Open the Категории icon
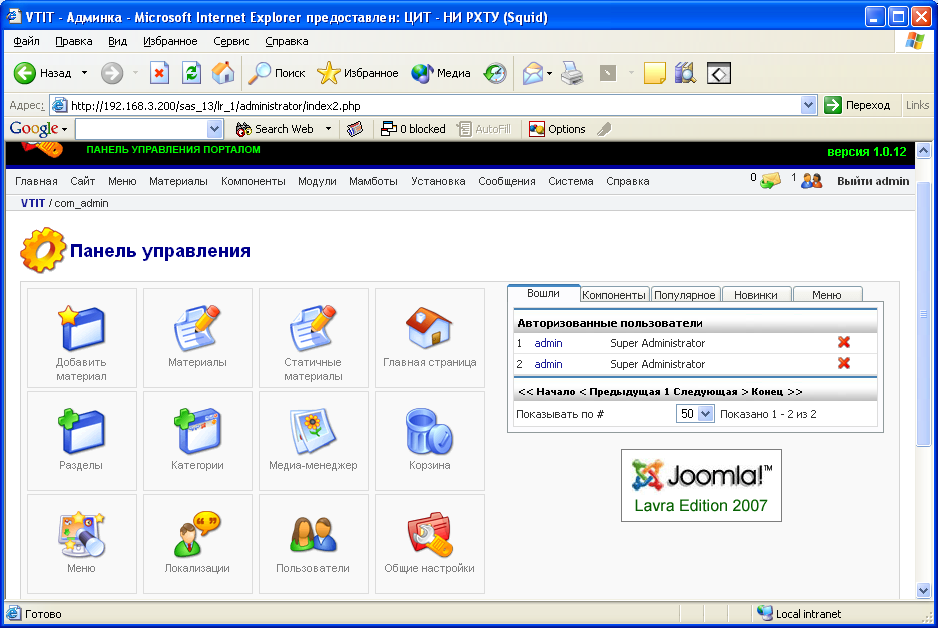938x628 pixels. coord(197,441)
